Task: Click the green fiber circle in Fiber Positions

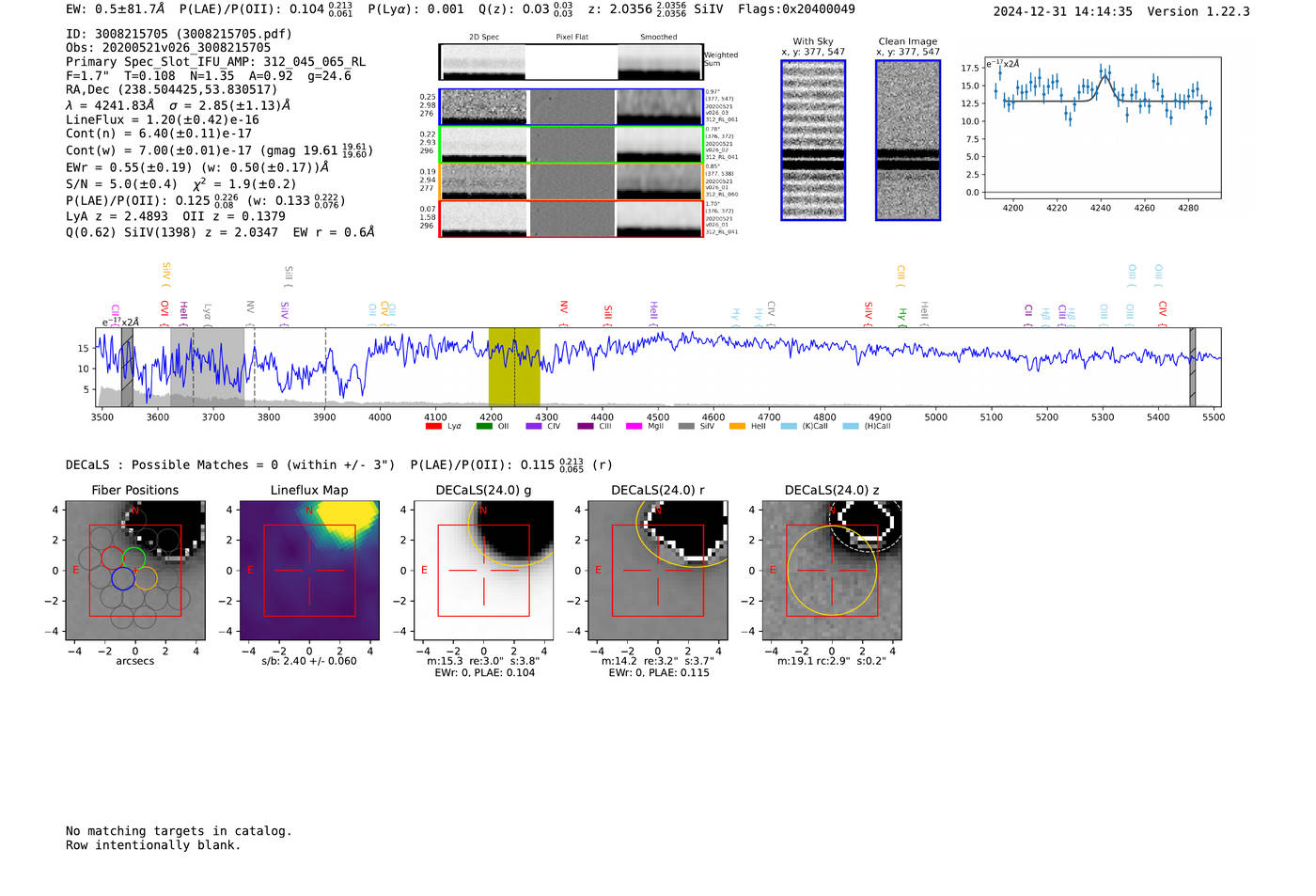Action: [134, 558]
